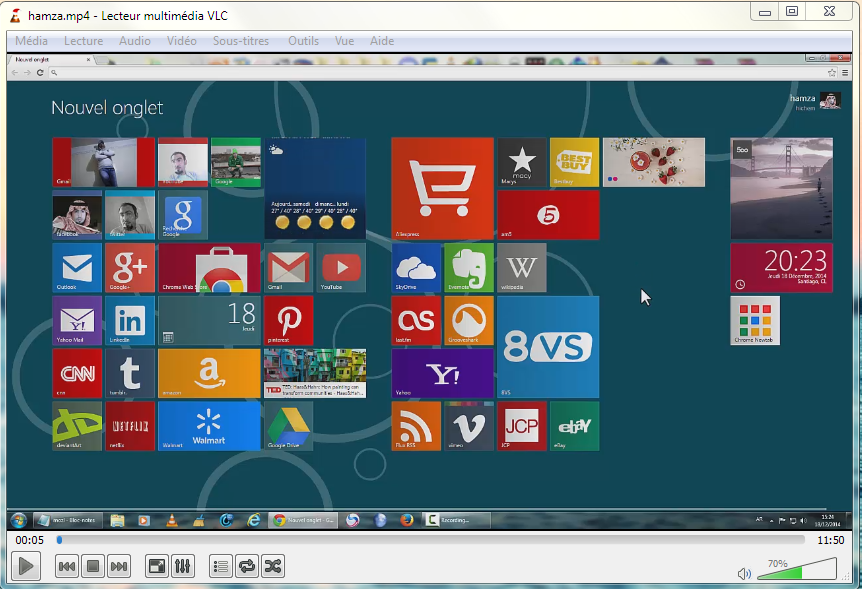The image size is (862, 589).
Task: Toggle loop repeat mode
Action: click(247, 566)
